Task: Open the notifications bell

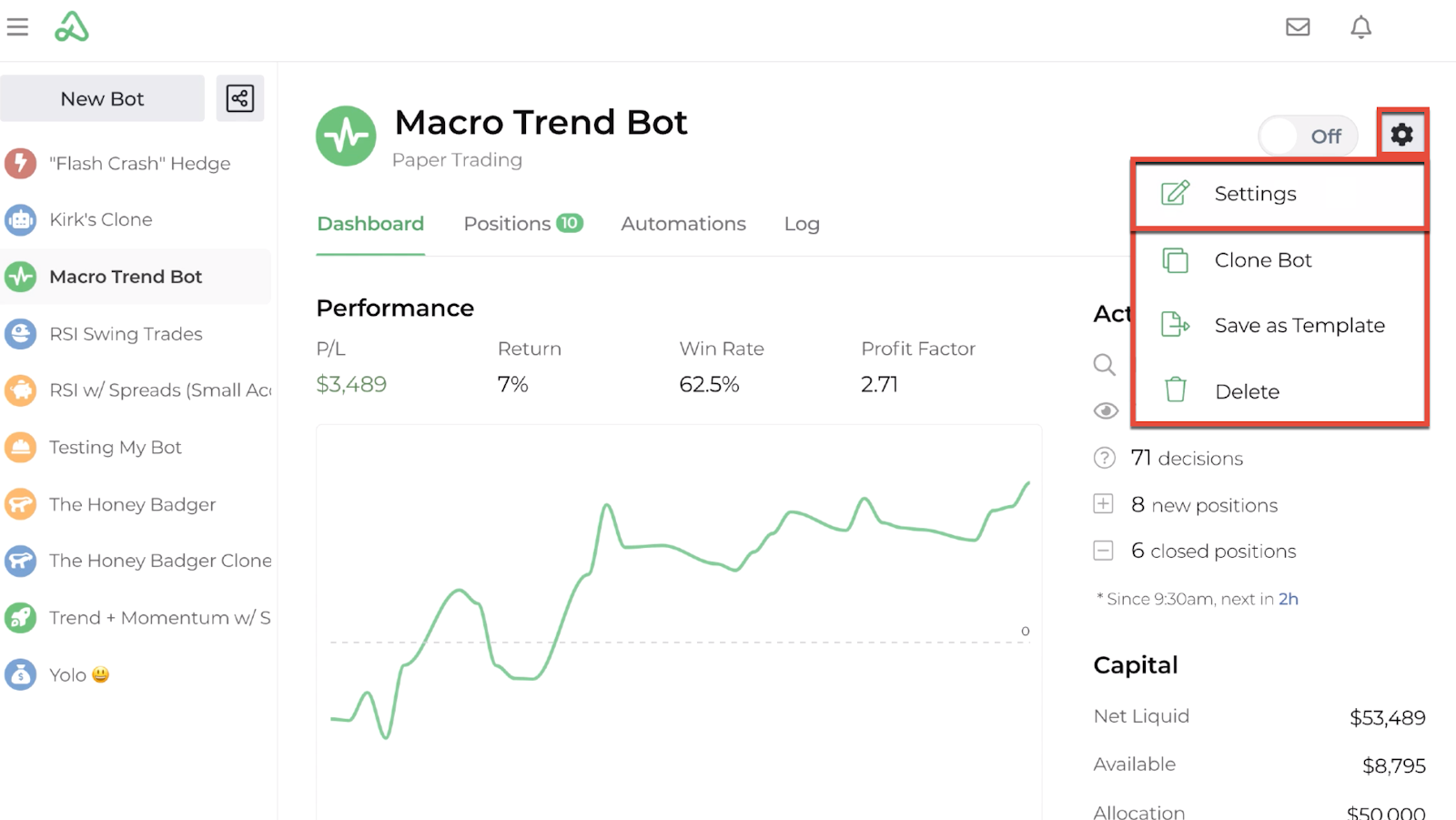Action: click(x=1360, y=27)
